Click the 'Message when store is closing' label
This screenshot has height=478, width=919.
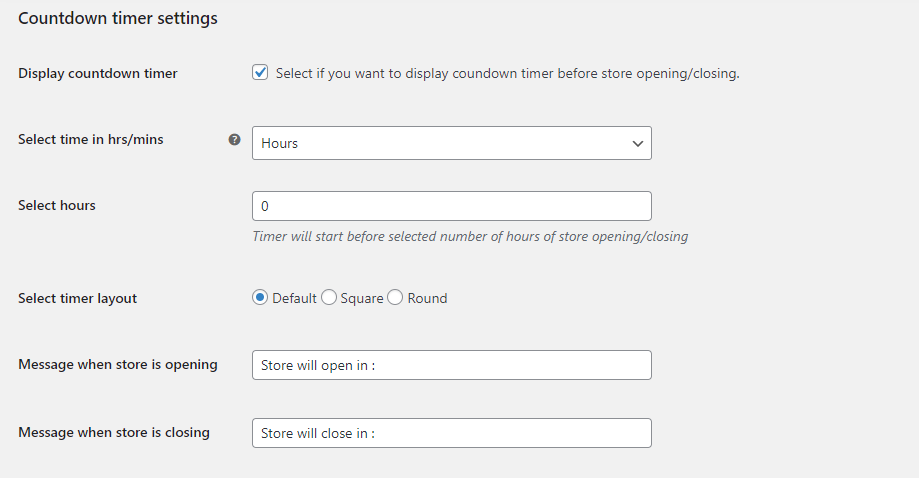pyautogui.click(x=114, y=433)
